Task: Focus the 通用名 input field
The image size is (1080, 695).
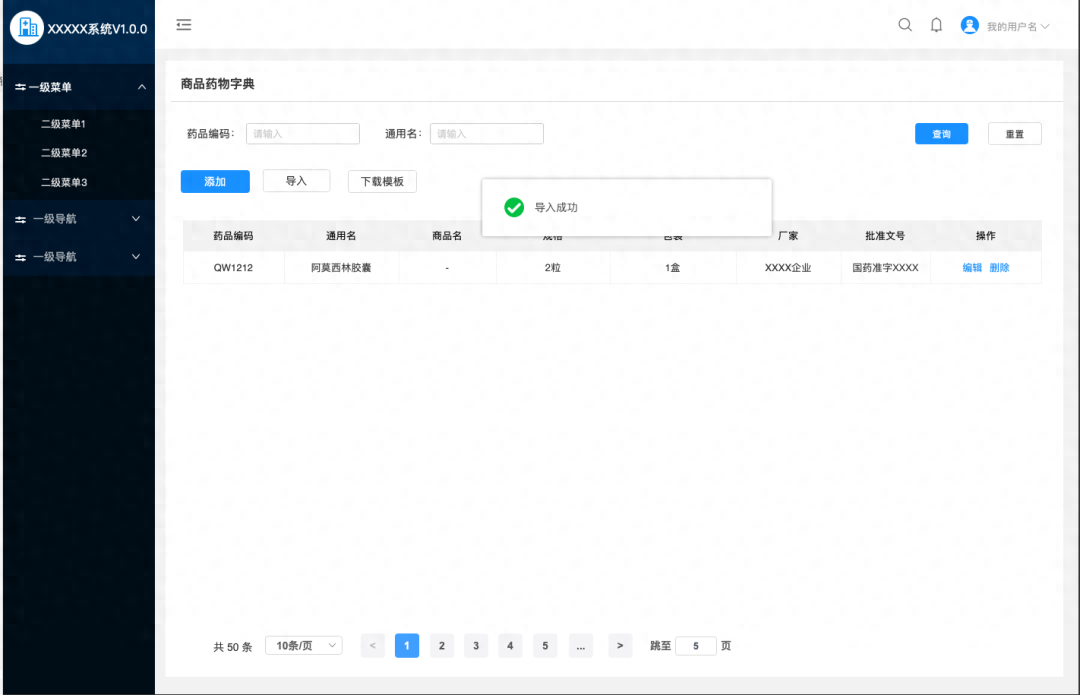Action: click(487, 134)
